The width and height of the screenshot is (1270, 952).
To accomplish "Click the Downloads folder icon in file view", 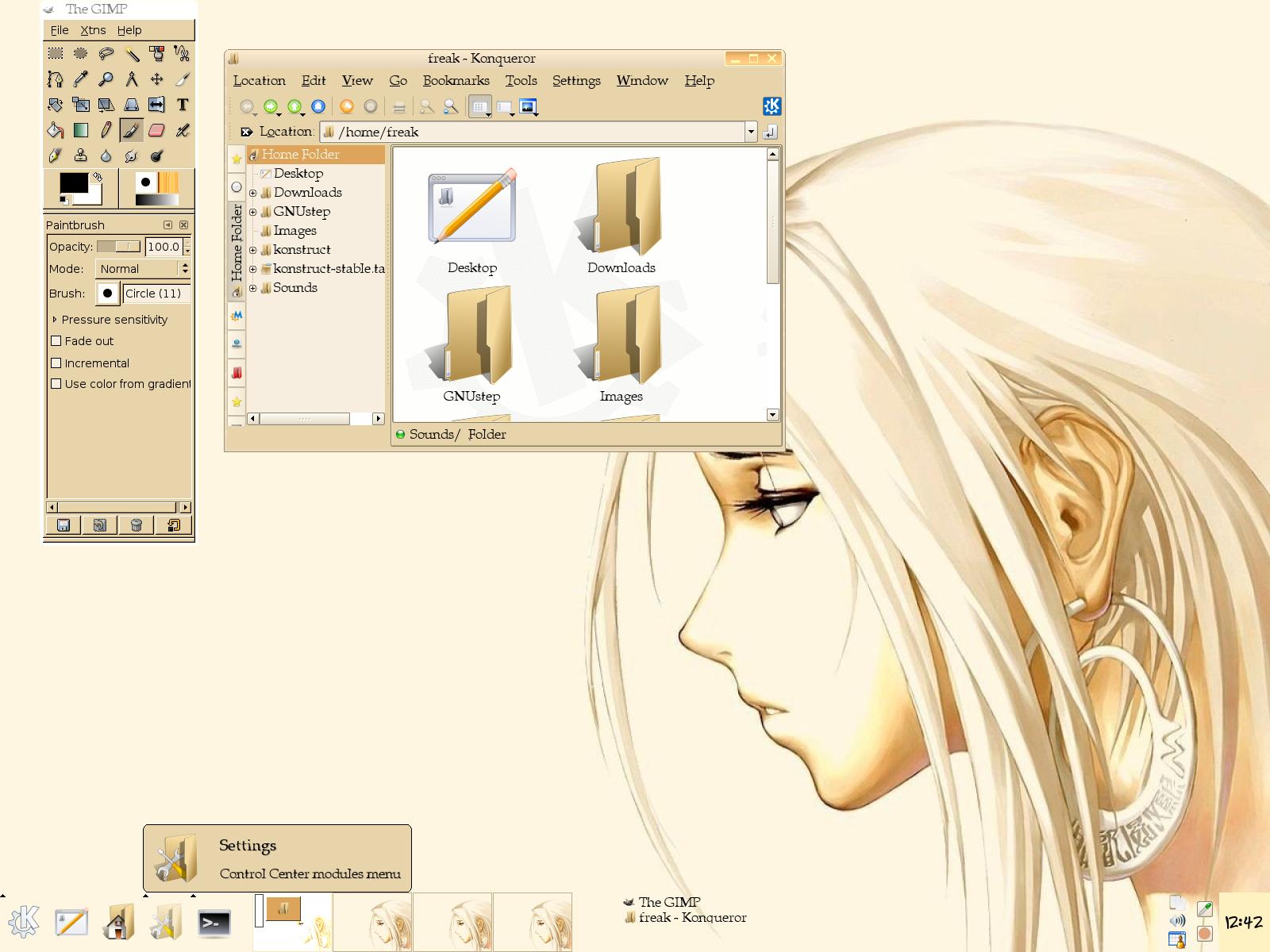I will [622, 208].
